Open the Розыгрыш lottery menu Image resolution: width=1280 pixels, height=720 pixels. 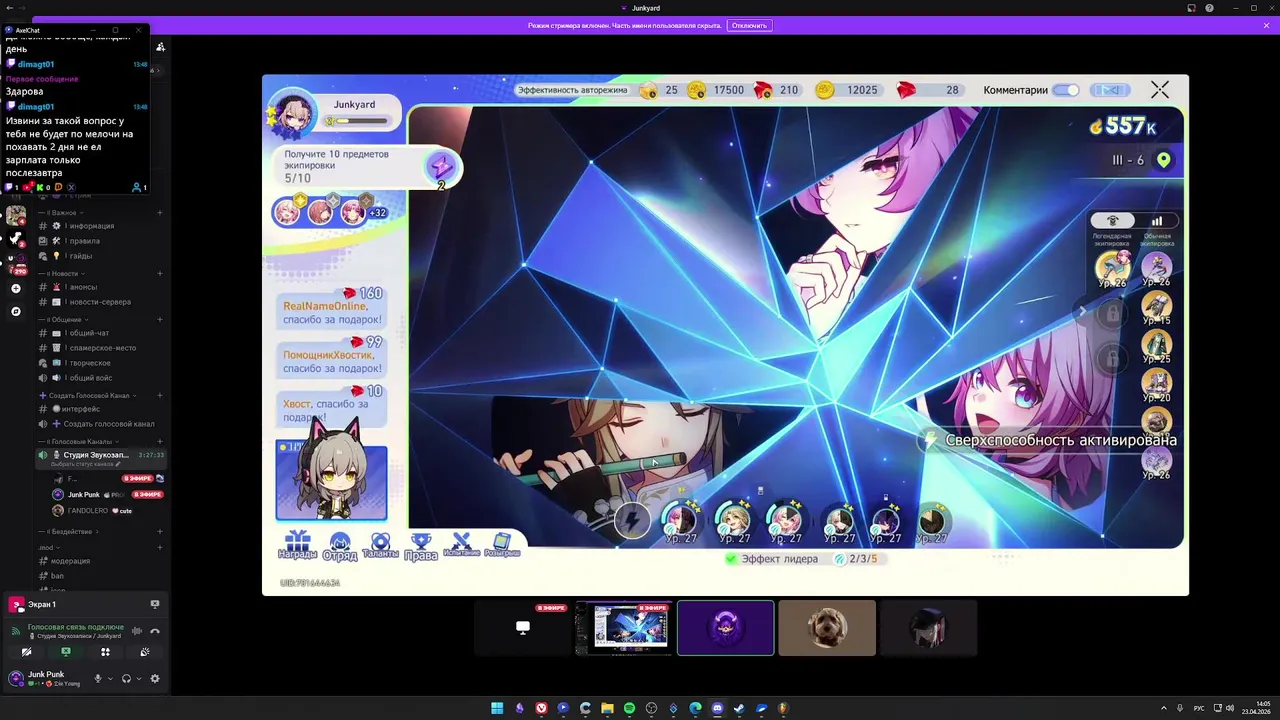tap(502, 545)
